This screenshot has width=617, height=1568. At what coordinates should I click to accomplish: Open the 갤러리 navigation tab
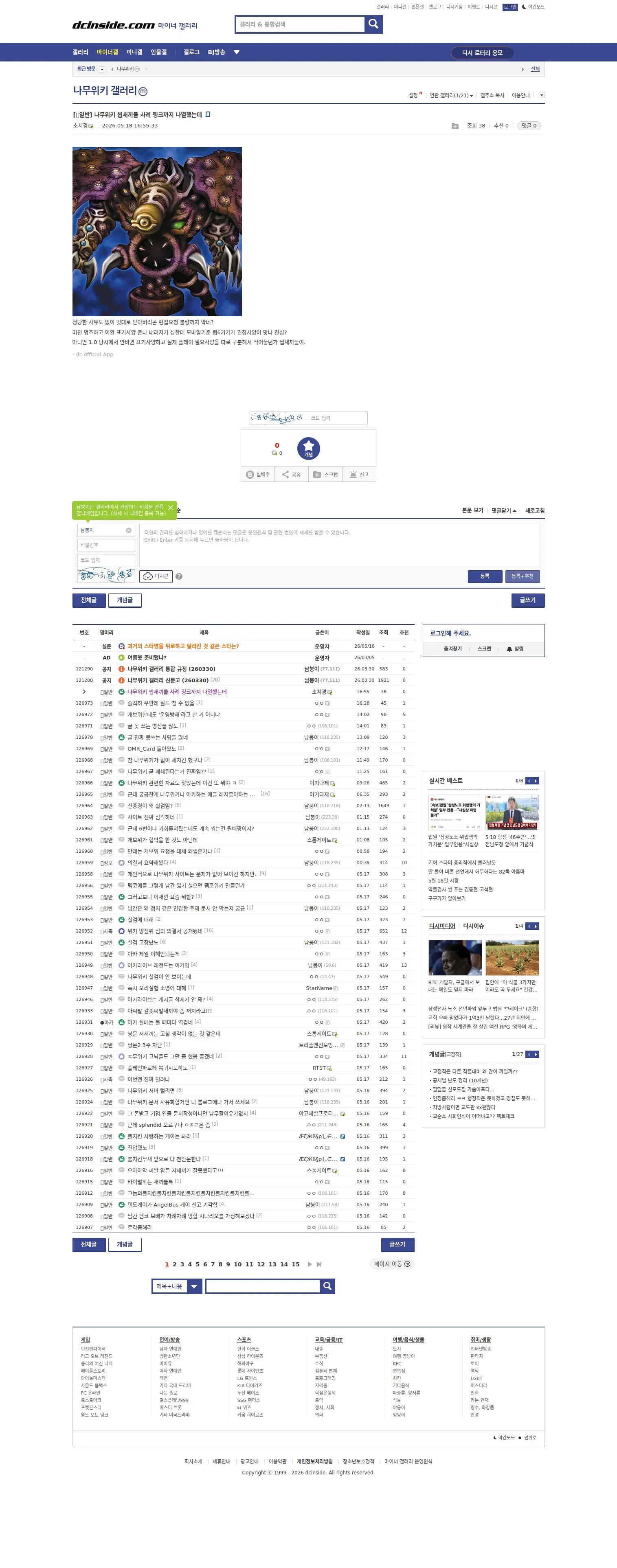point(80,53)
